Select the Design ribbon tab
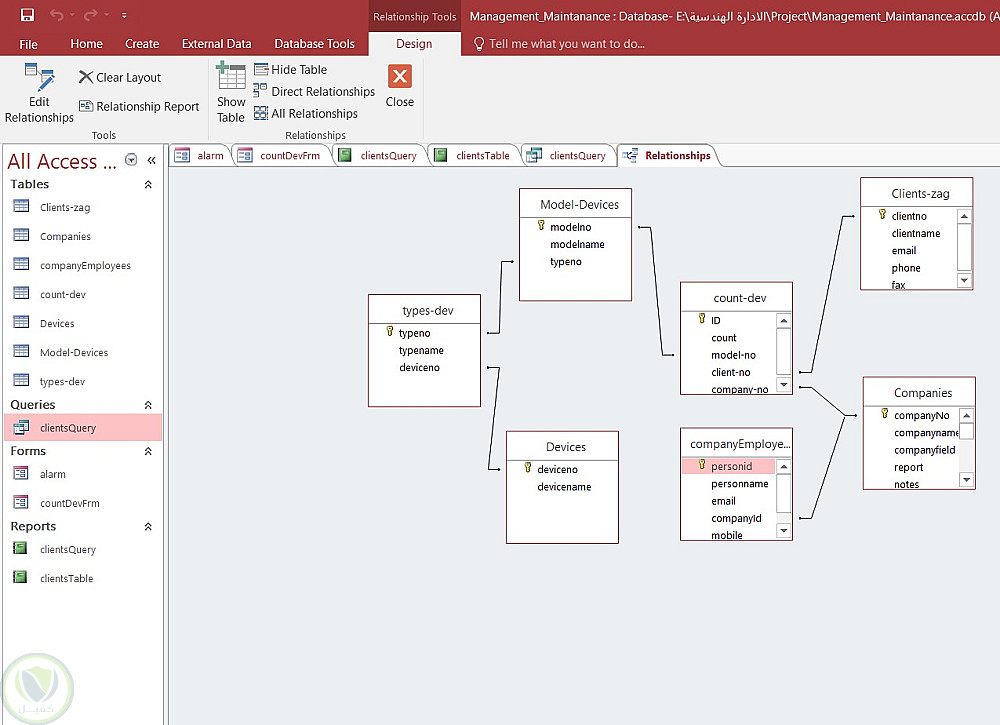Viewport: 1000px width, 725px height. click(414, 43)
